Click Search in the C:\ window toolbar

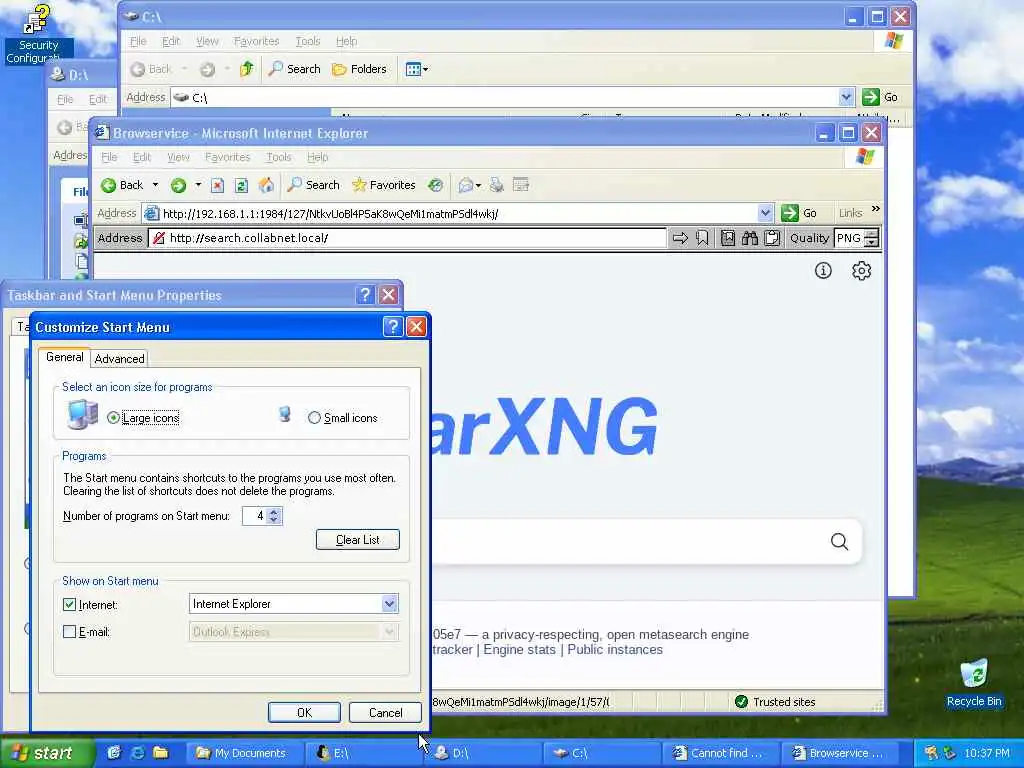click(295, 69)
